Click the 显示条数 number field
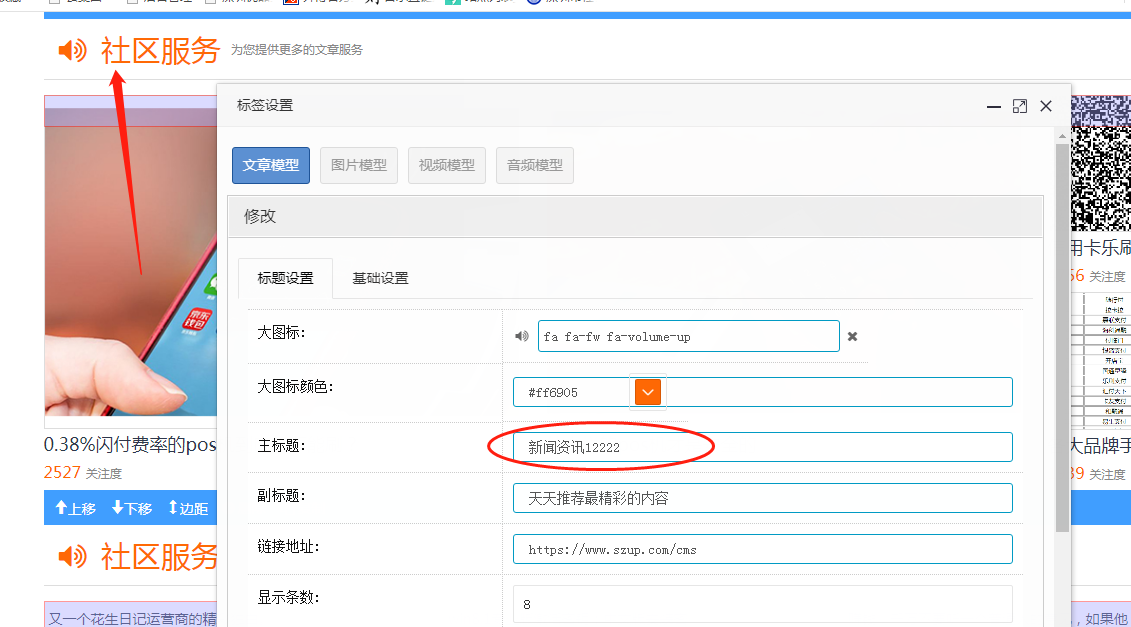The height and width of the screenshot is (627, 1131). coord(762,604)
